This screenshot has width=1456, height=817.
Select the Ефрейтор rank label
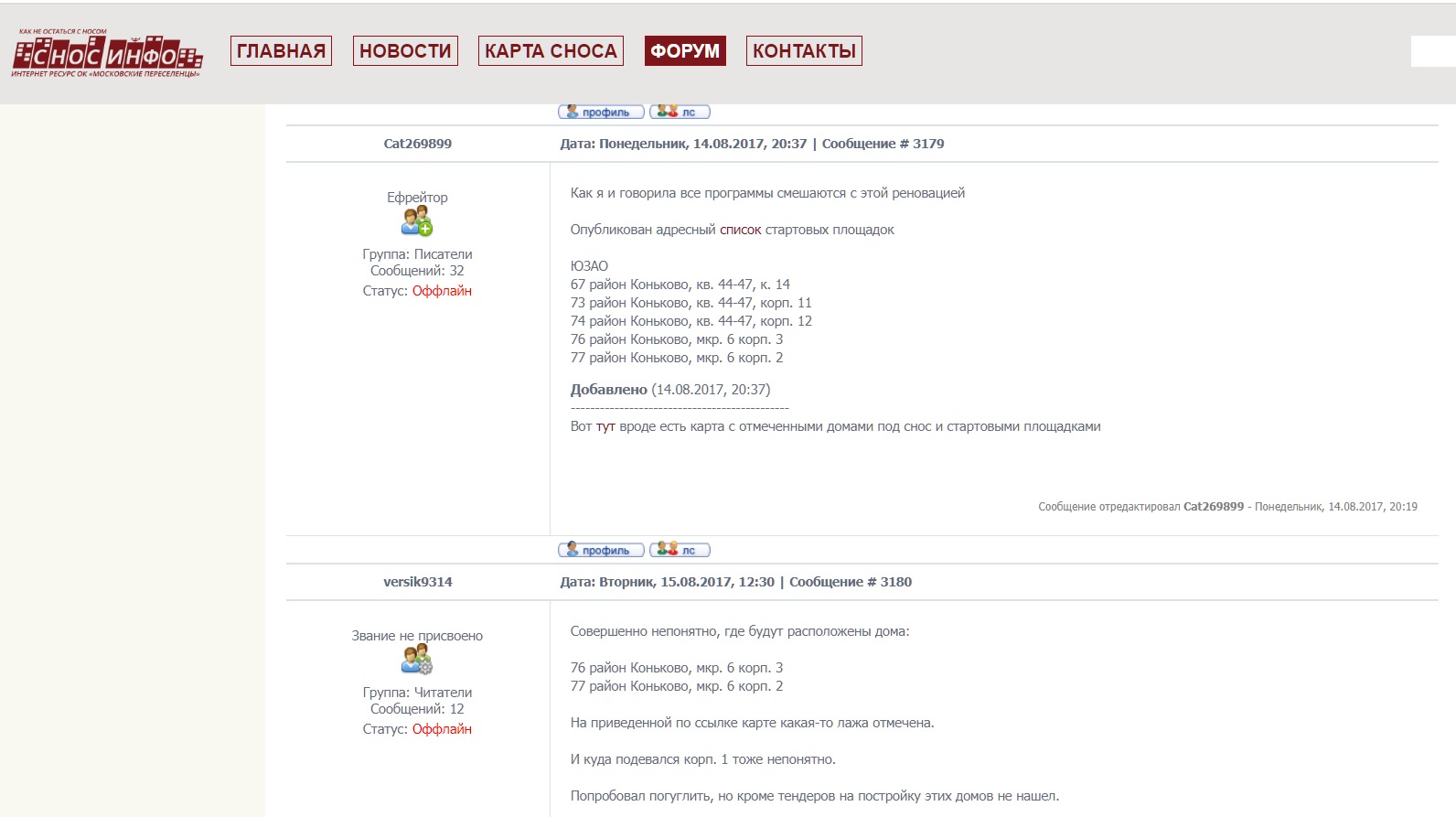(x=417, y=198)
